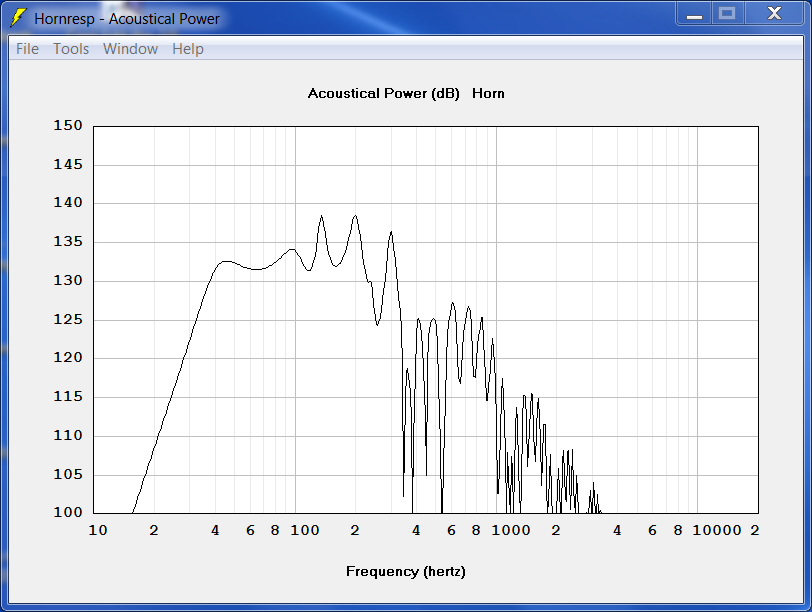812x612 pixels.
Task: Click the 120 dB y-axis label
Action: 68,357
